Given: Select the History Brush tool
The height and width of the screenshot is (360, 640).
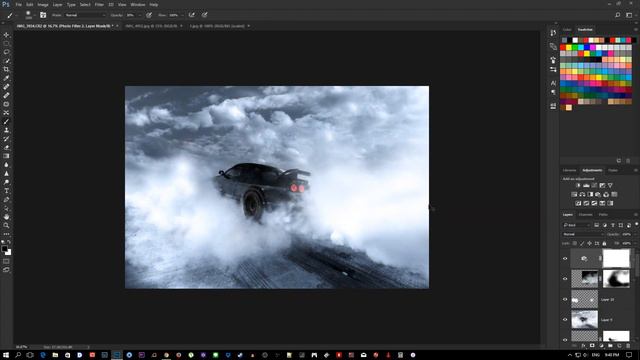Looking at the screenshot, I should pyautogui.click(x=7, y=139).
